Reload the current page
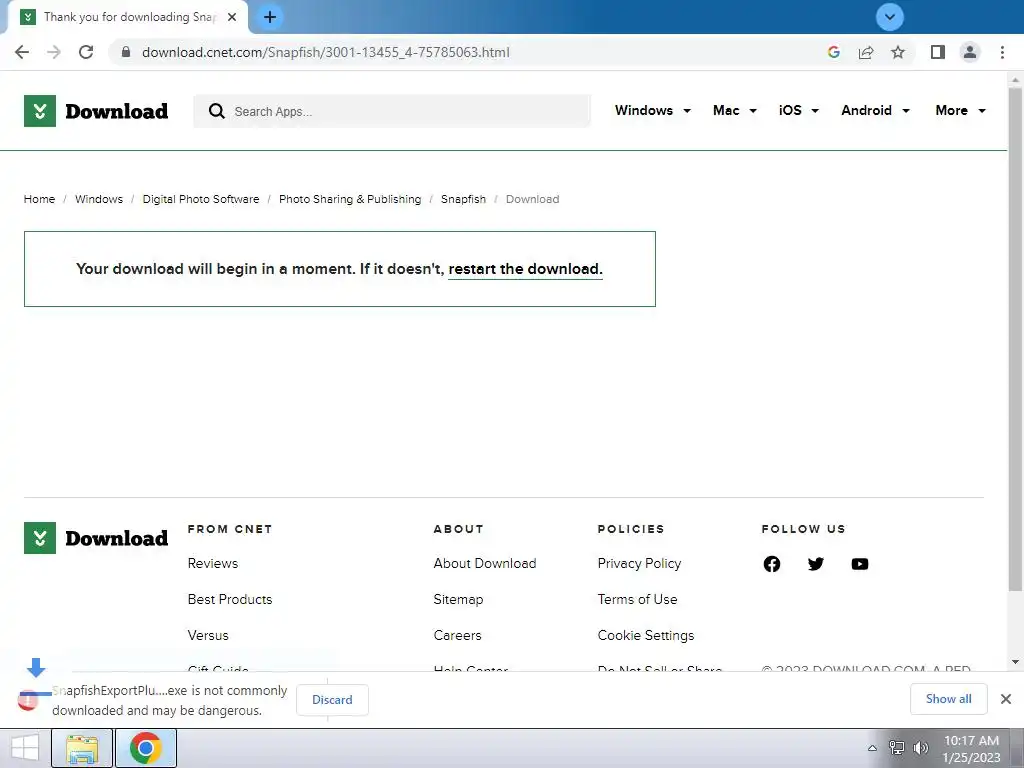 tap(86, 52)
